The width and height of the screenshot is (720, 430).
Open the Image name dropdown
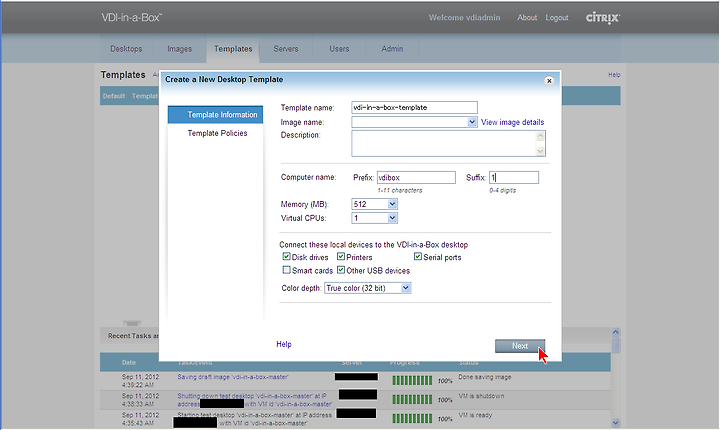pyautogui.click(x=472, y=122)
